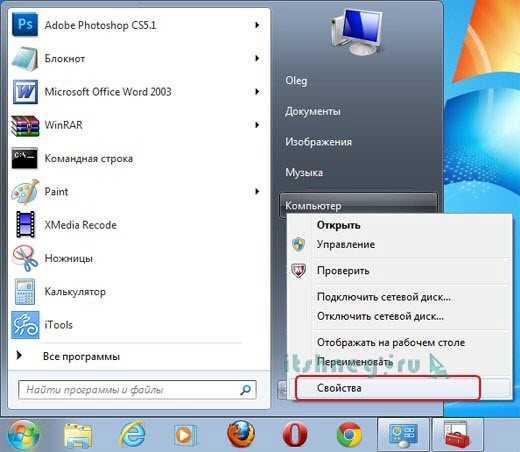
Task: Click the Командная строка label
Action: tap(89, 158)
